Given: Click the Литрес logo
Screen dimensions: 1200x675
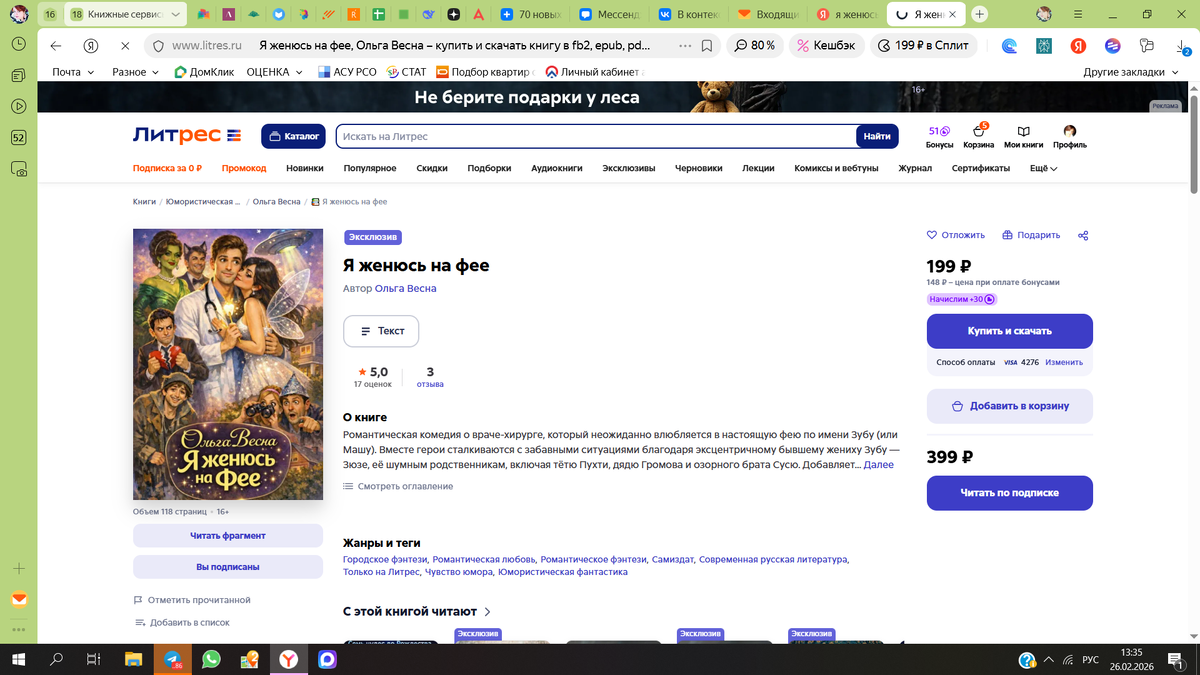Looking at the screenshot, I should 187,136.
